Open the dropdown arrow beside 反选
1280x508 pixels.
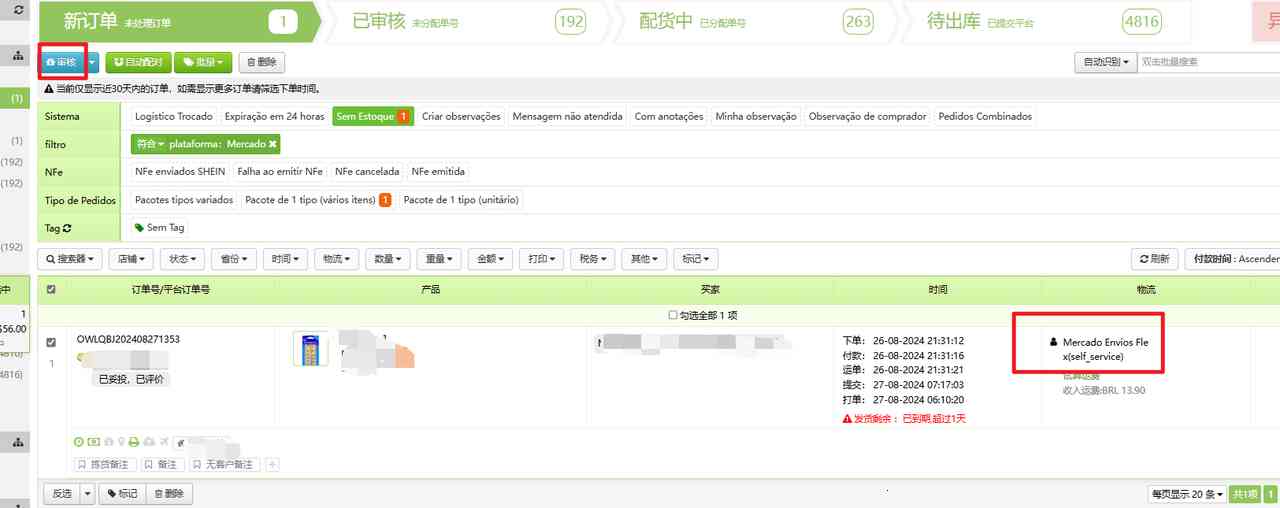[x=87, y=494]
